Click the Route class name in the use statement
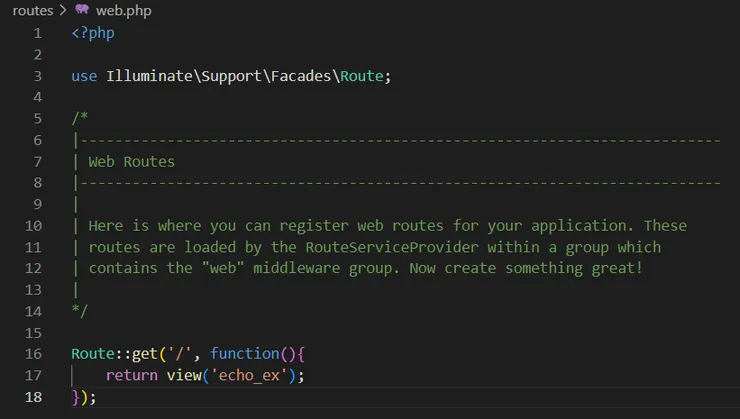Screen dimensions: 740x419 360,76
